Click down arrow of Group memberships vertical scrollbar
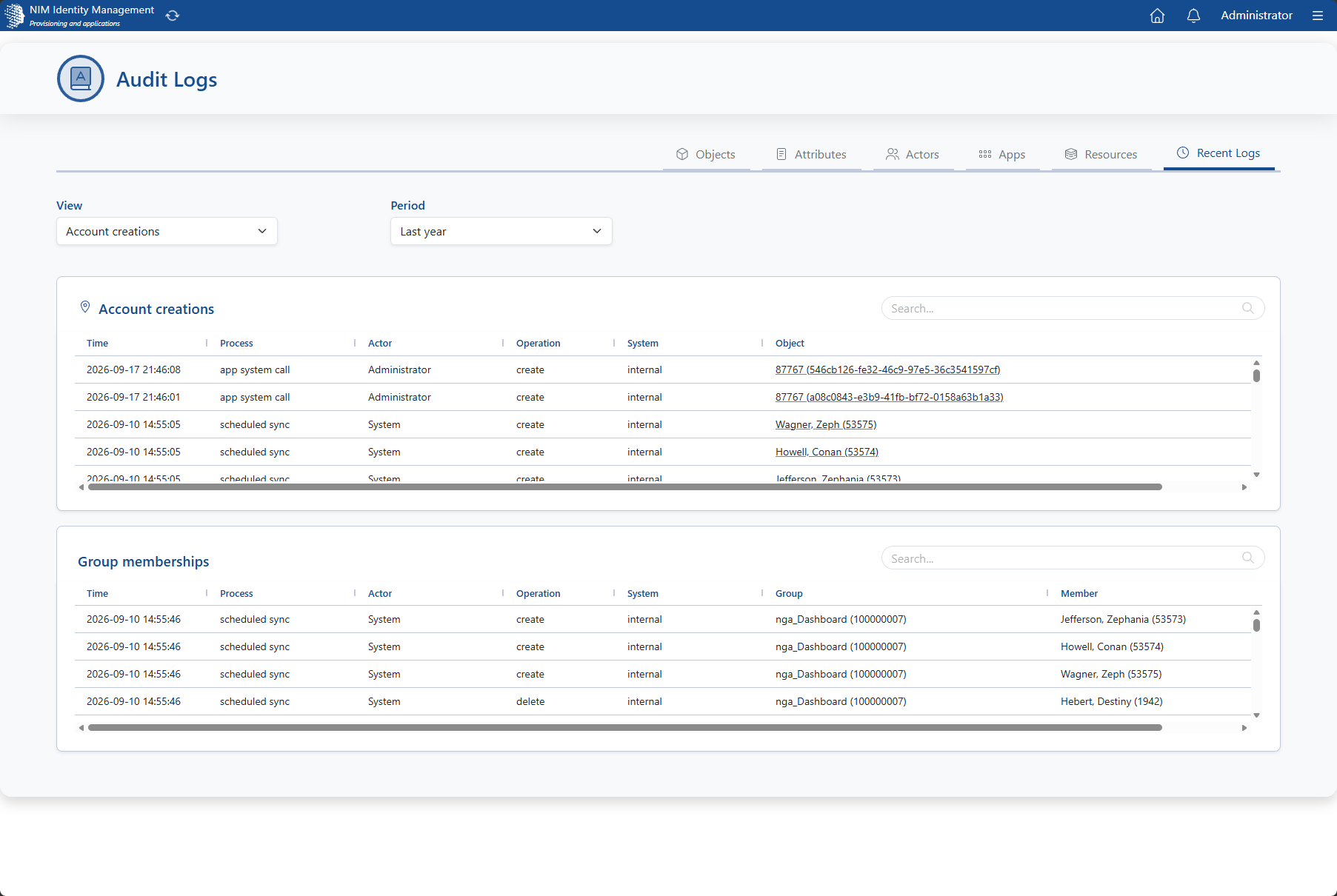1337x896 pixels. point(1256,715)
